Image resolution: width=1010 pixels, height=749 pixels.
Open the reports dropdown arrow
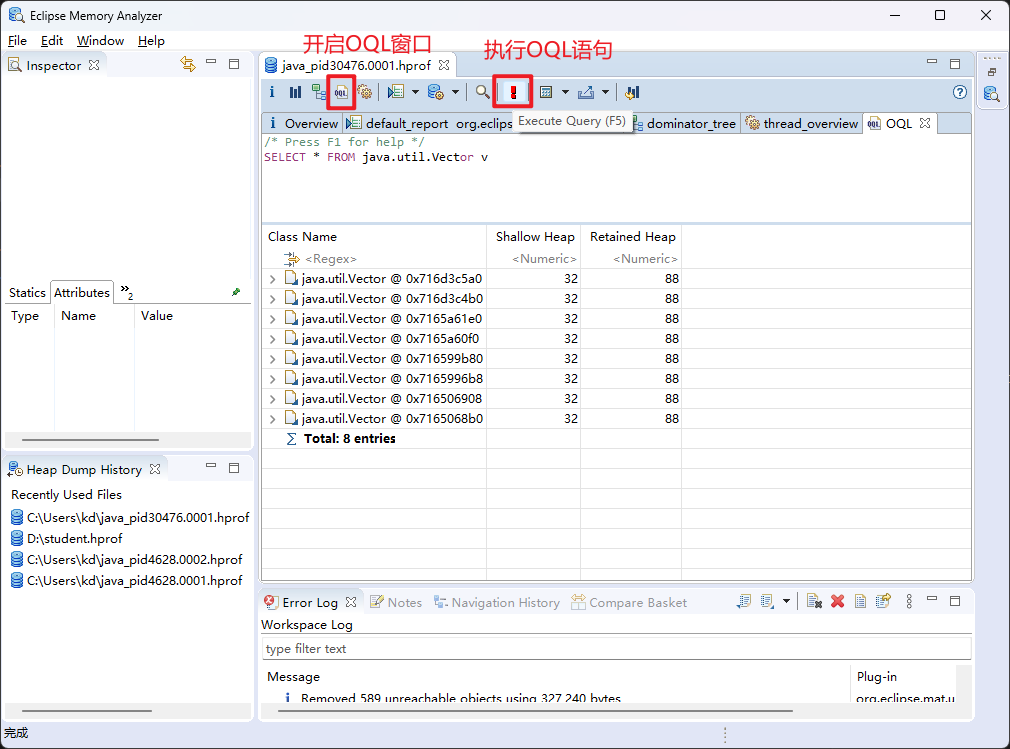click(x=415, y=92)
